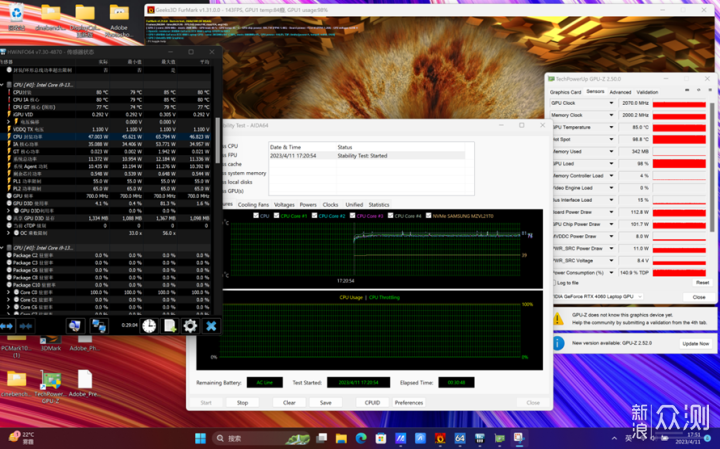Switch to Graphics Card tab in GPU-Z
The width and height of the screenshot is (720, 449).
[x=565, y=92]
